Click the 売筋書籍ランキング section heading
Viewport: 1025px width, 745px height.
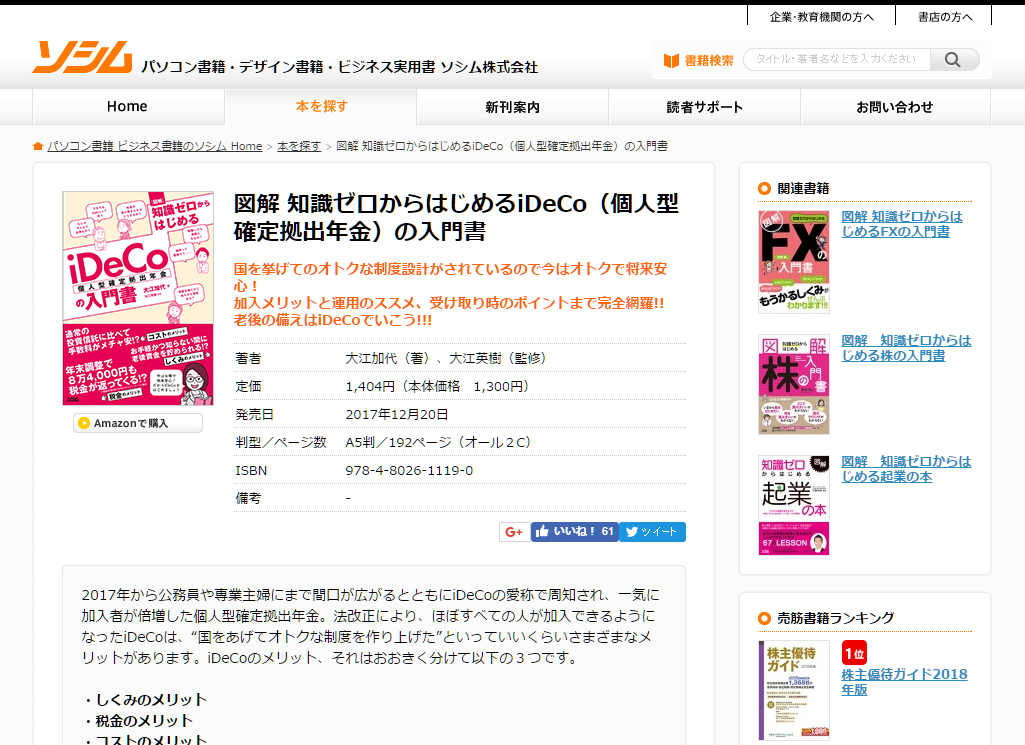pyautogui.click(x=835, y=618)
